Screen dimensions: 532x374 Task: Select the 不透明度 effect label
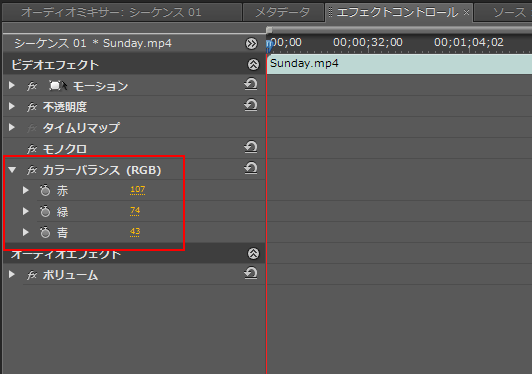(x=65, y=107)
